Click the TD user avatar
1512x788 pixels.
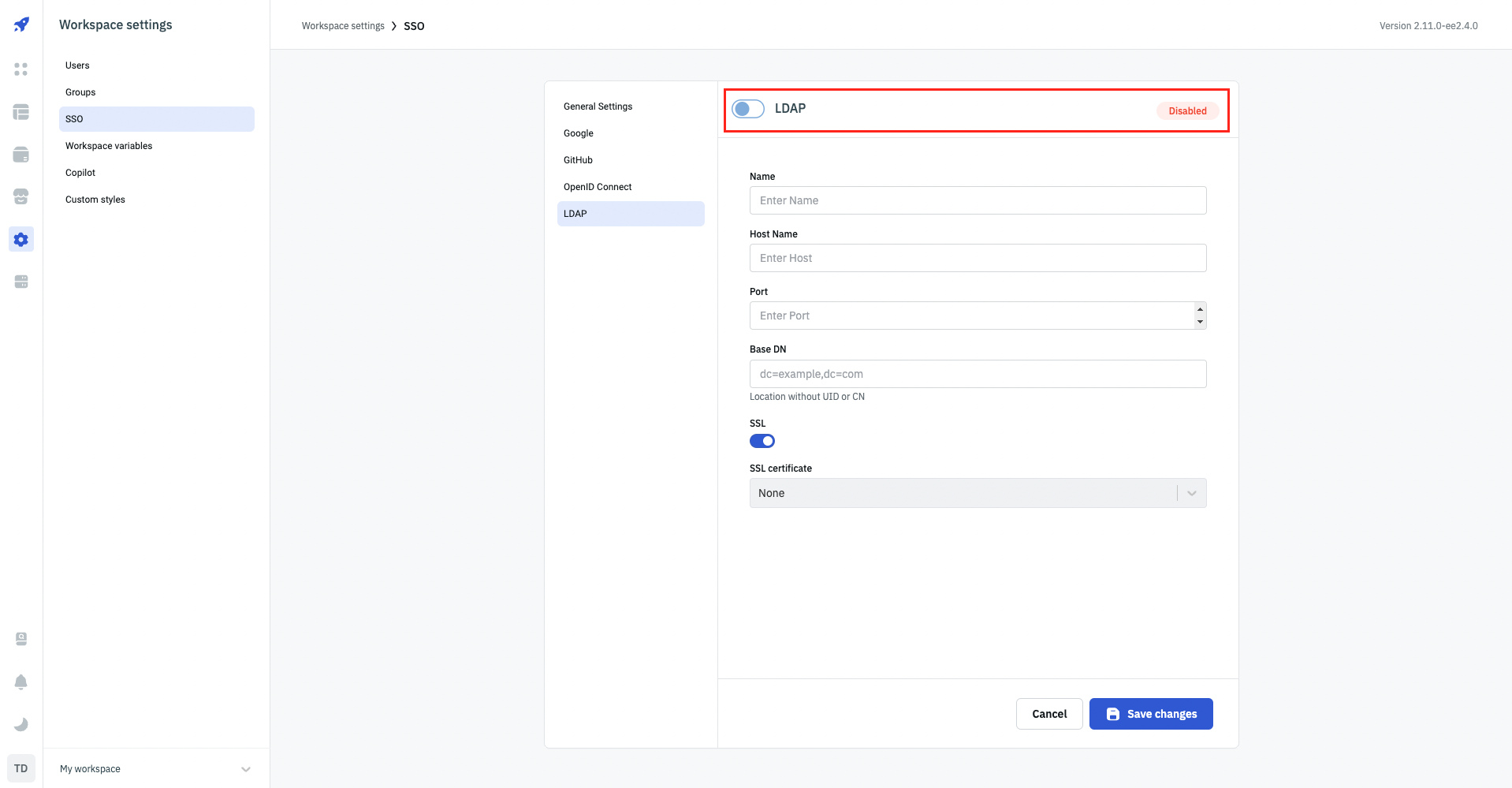pos(21,768)
